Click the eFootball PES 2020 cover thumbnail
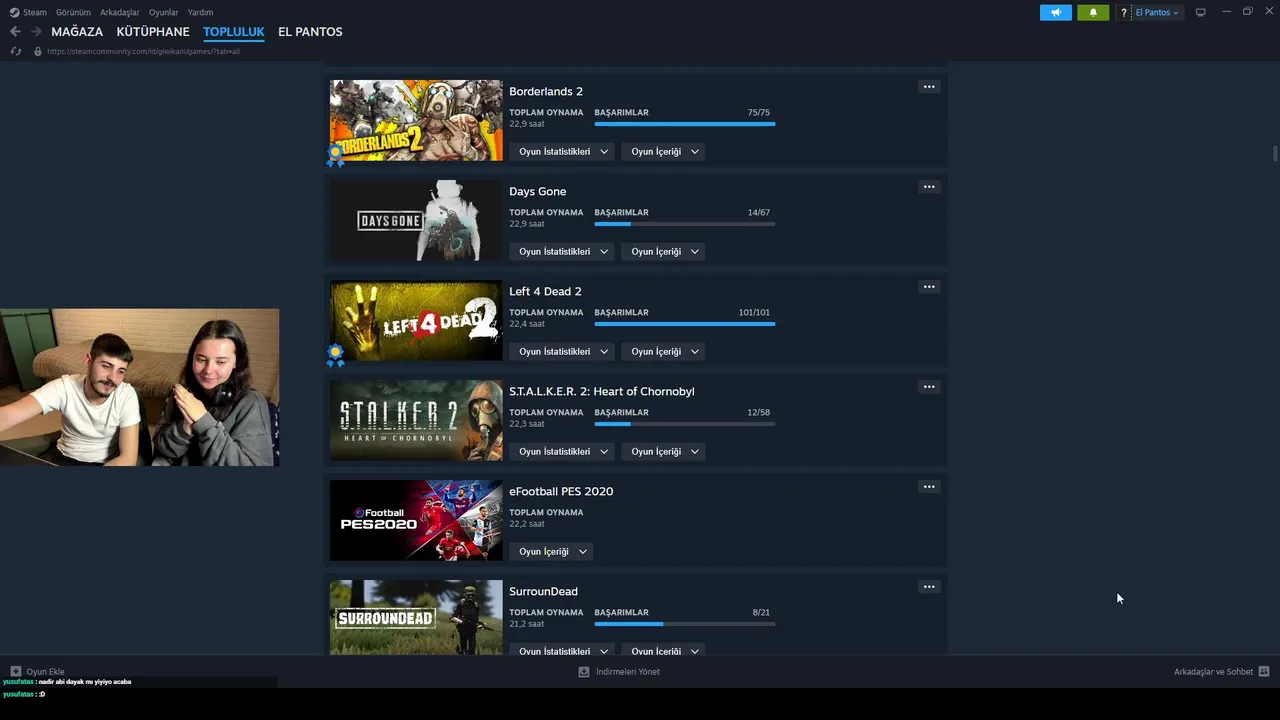 [x=416, y=520]
